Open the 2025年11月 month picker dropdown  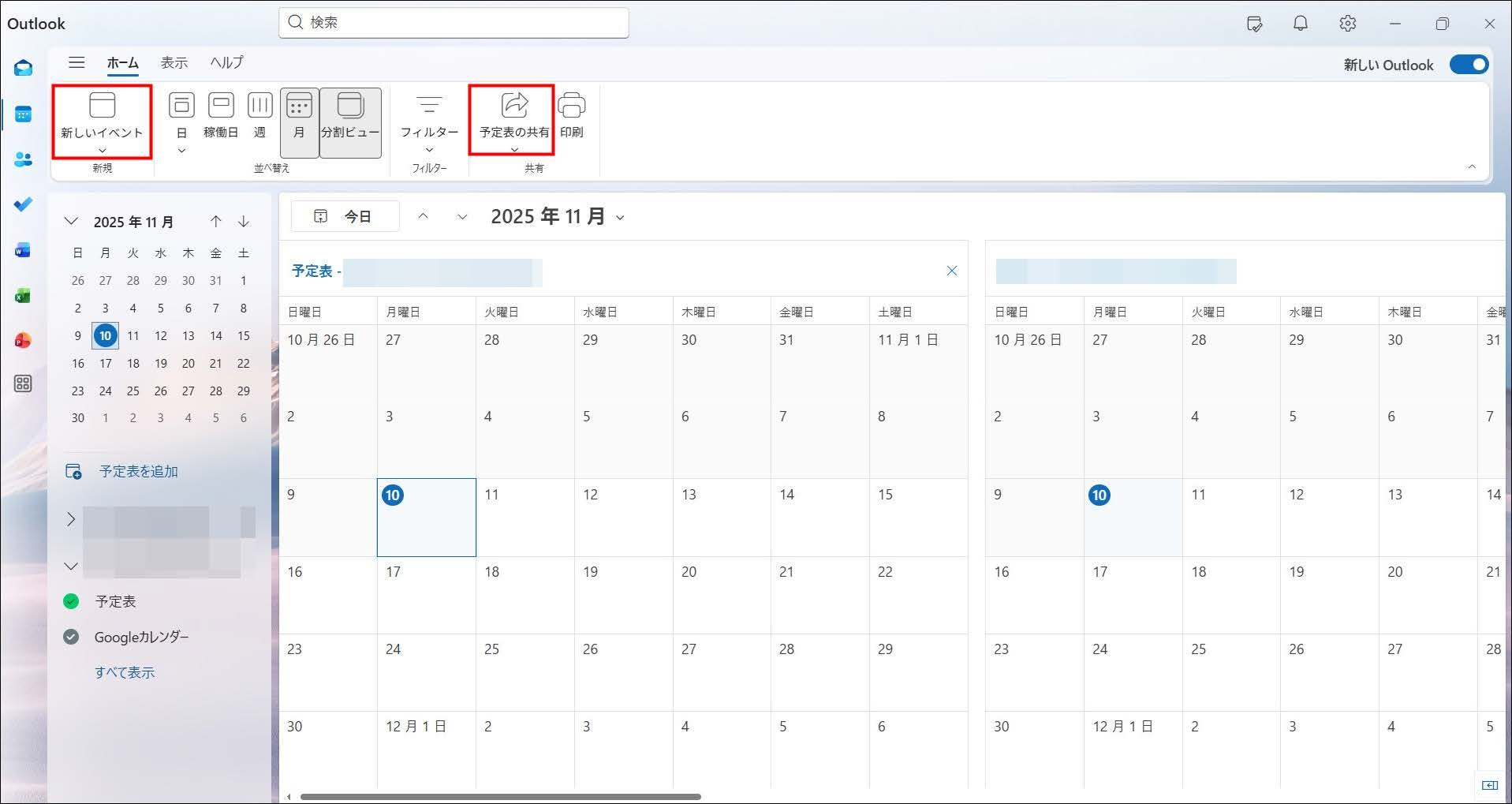(x=620, y=218)
